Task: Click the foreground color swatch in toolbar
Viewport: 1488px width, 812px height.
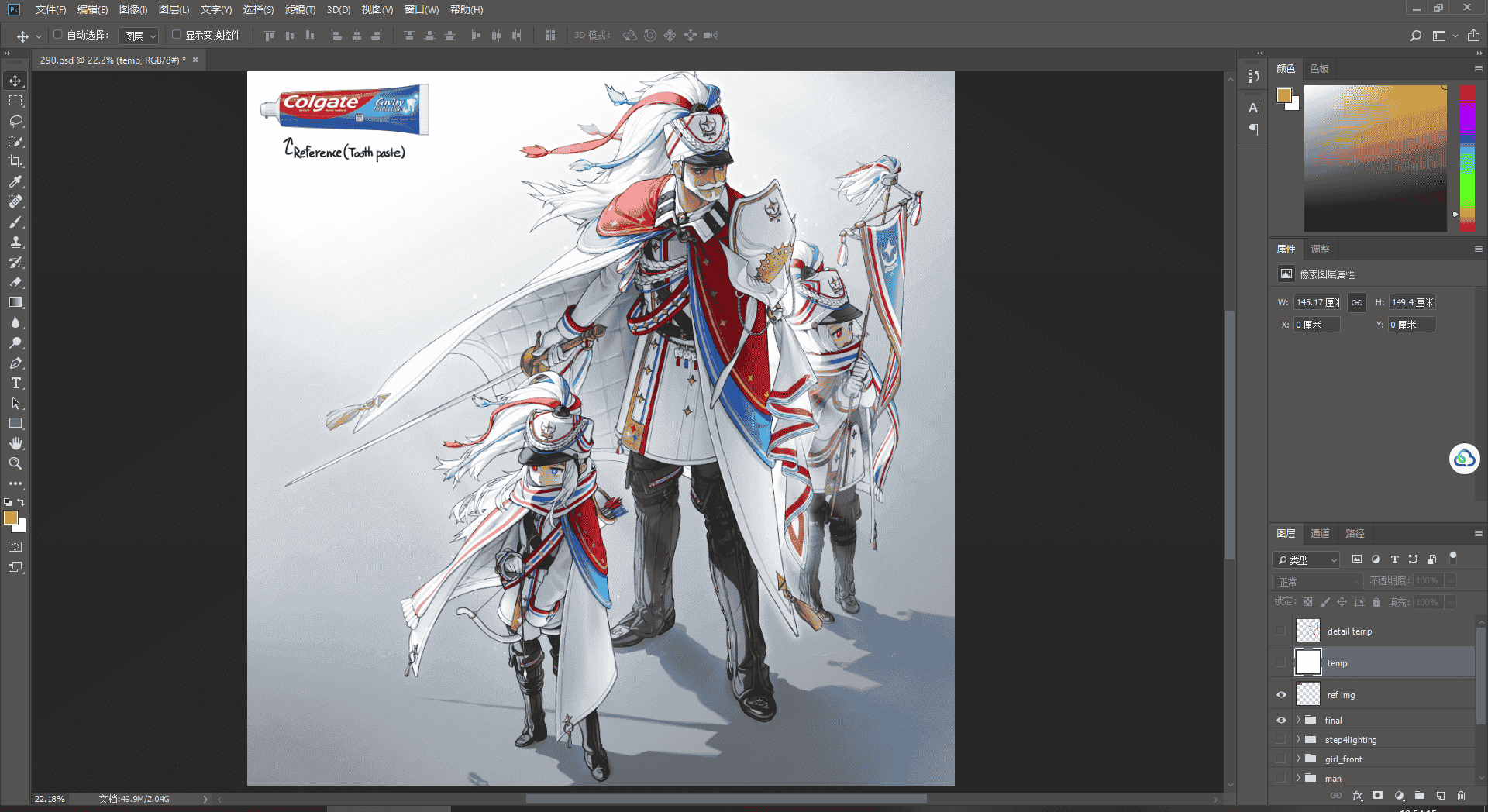Action: coord(11,518)
